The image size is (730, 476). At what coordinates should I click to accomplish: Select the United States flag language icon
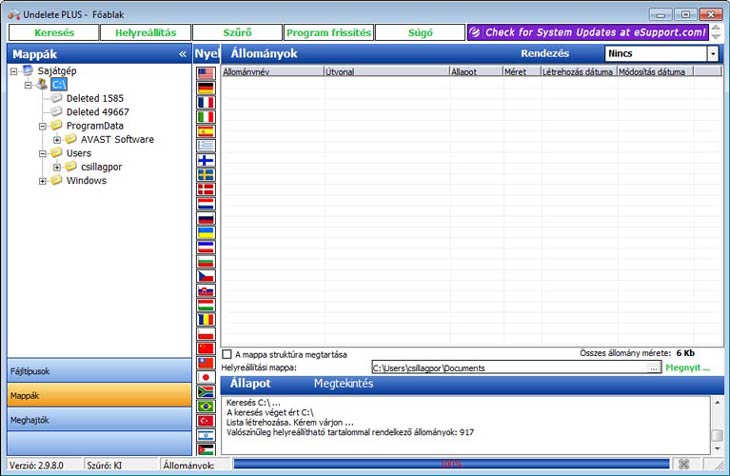coord(205,74)
